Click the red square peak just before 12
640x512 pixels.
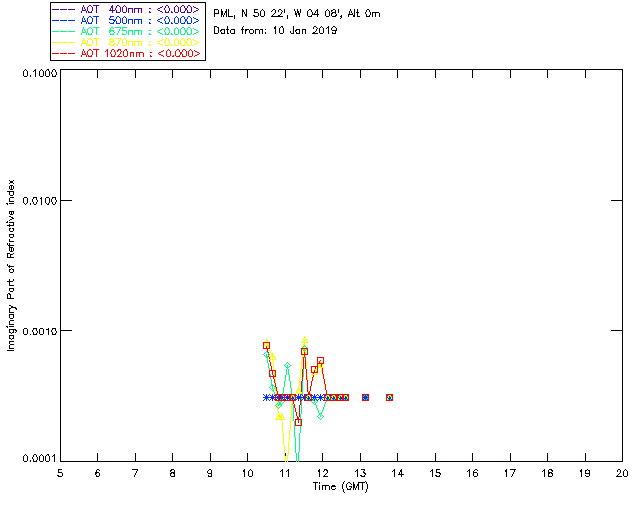tap(320, 361)
